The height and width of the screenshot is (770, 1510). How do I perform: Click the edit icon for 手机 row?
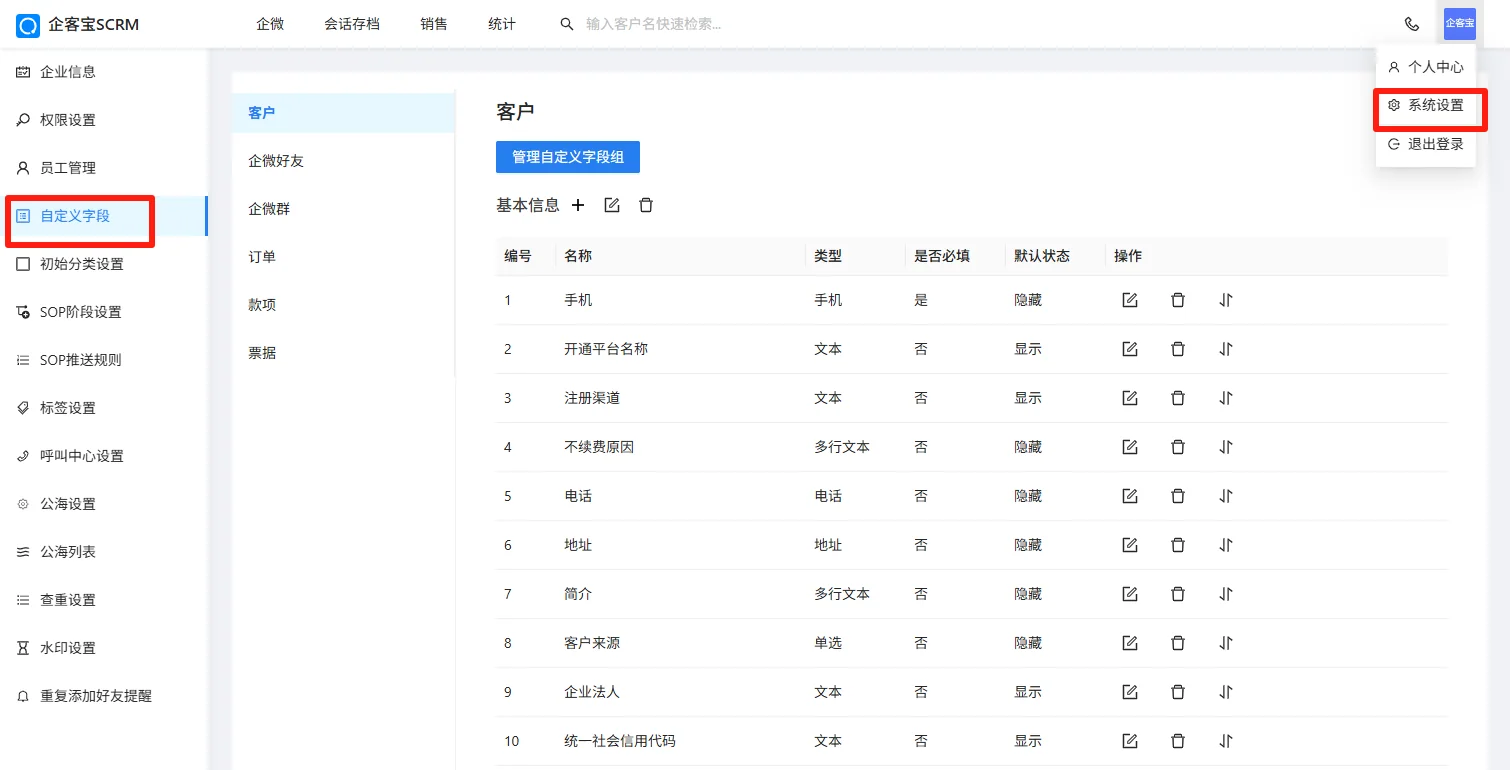(1130, 300)
